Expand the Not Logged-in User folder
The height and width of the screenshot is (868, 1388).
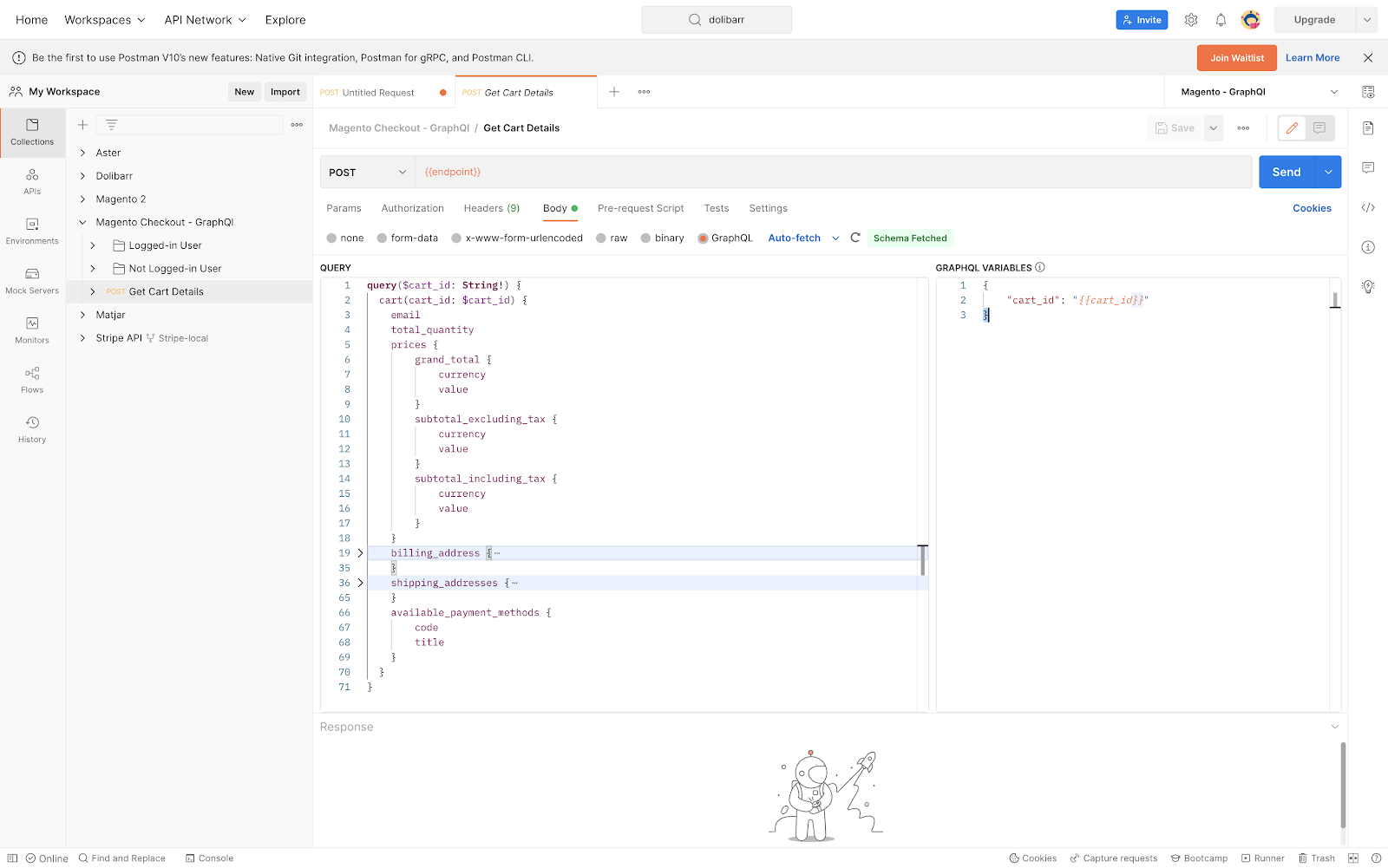[93, 269]
